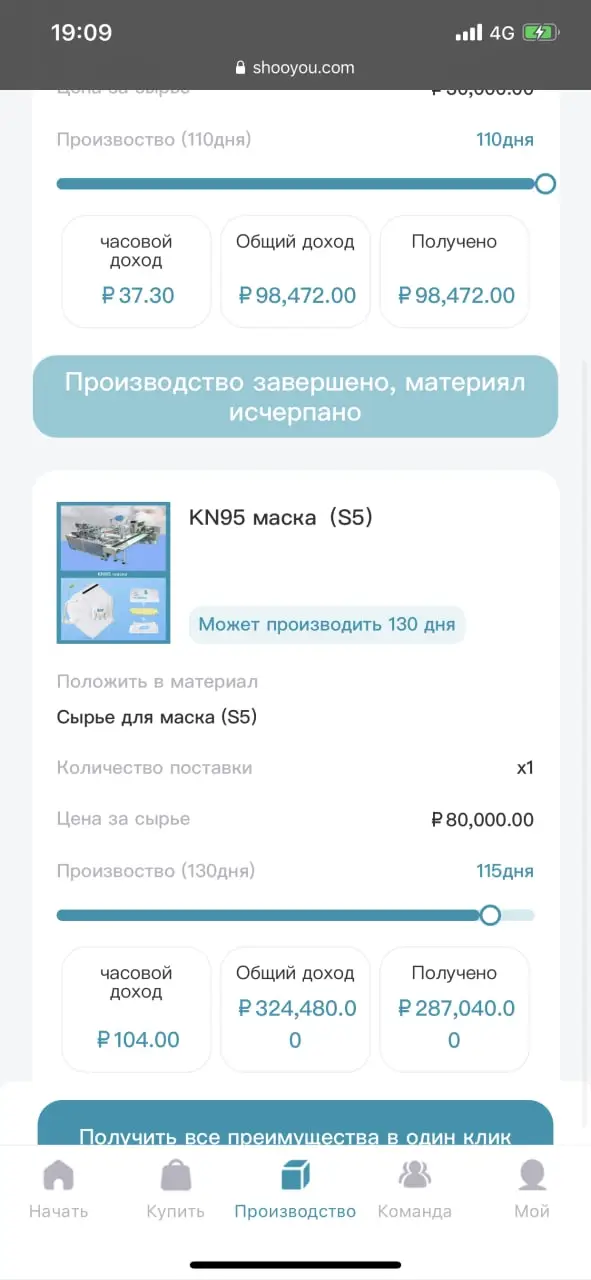Tap the shooyou.com address bar
This screenshot has height=1280, width=591.
295,68
